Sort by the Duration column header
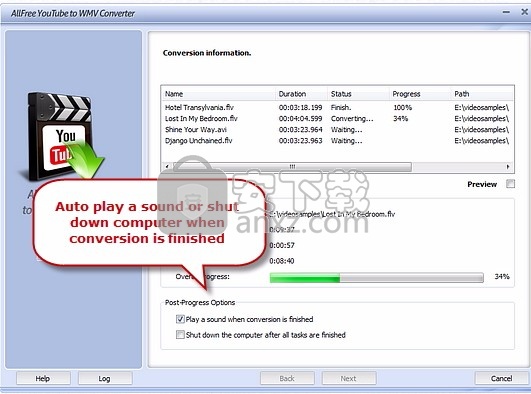 click(x=301, y=94)
